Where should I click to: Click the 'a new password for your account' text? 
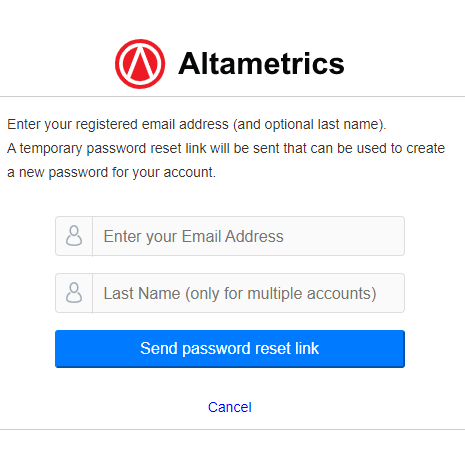pos(111,173)
